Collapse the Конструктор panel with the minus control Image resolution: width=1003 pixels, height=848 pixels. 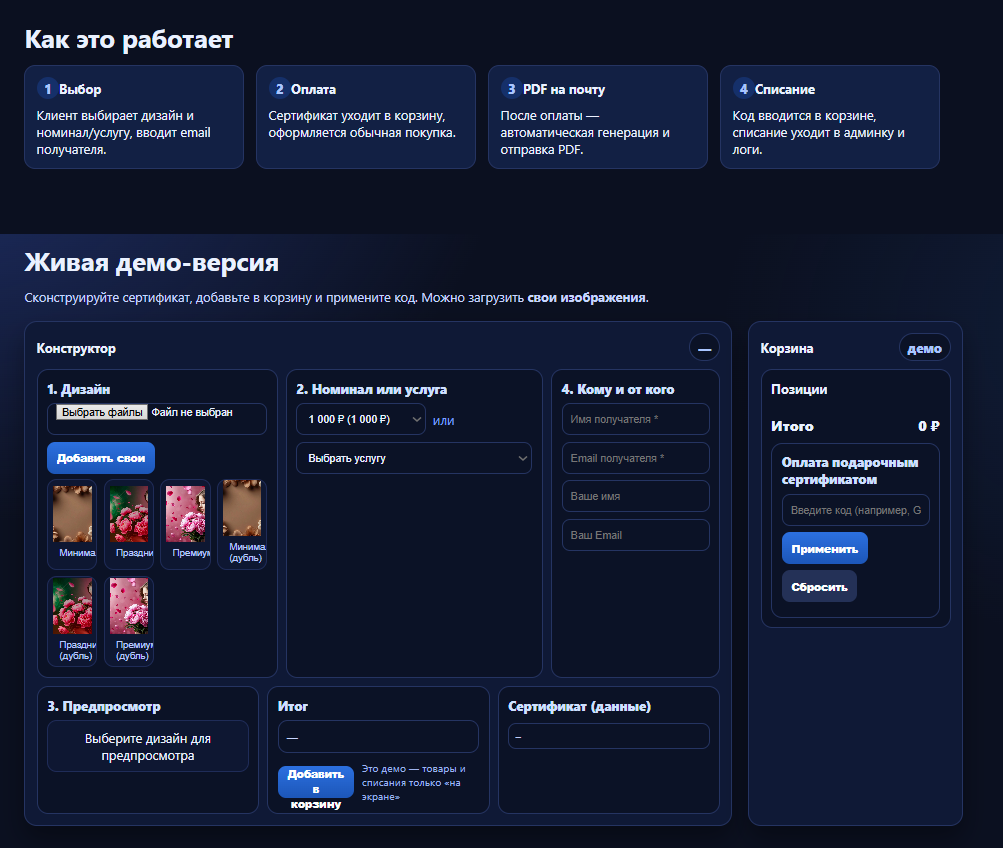[704, 346]
